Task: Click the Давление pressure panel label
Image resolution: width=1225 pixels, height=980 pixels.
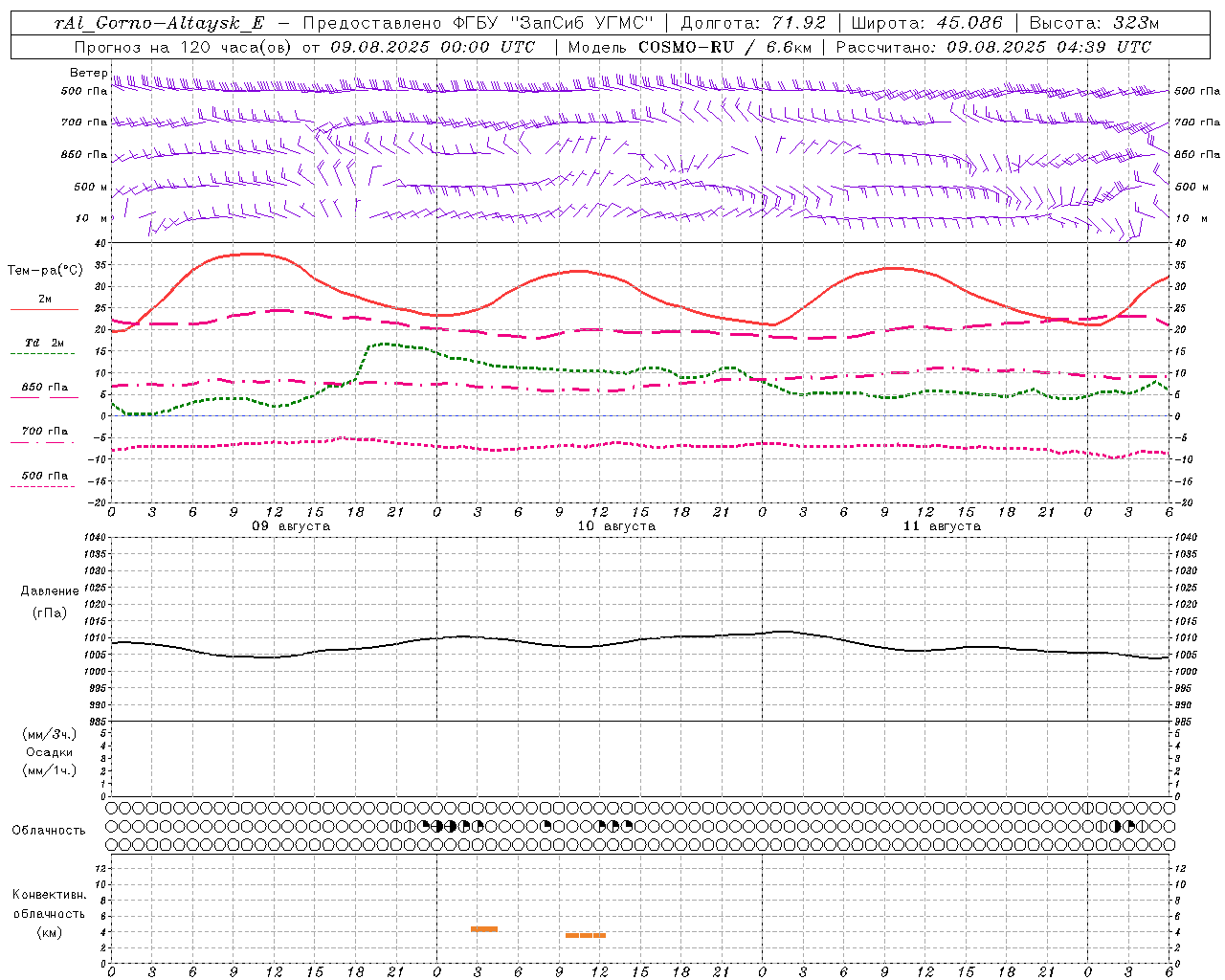Action: pyautogui.click(x=50, y=591)
